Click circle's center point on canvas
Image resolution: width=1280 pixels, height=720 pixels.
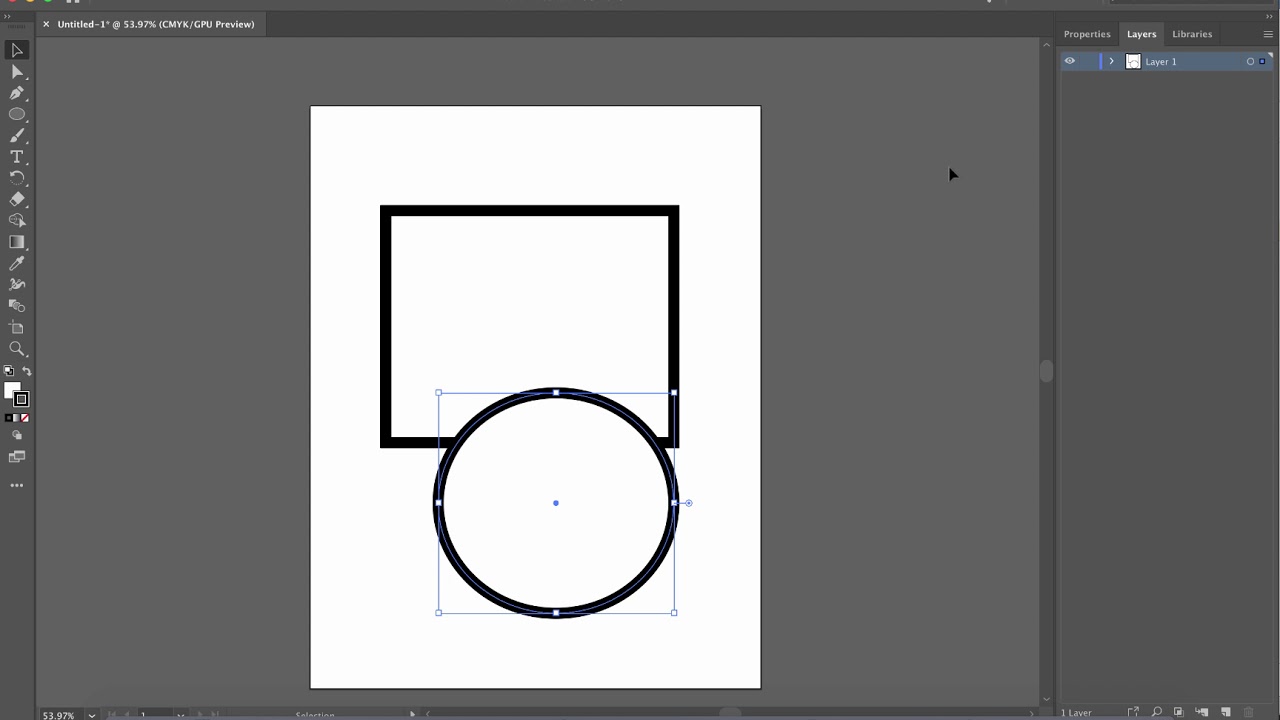[x=556, y=503]
